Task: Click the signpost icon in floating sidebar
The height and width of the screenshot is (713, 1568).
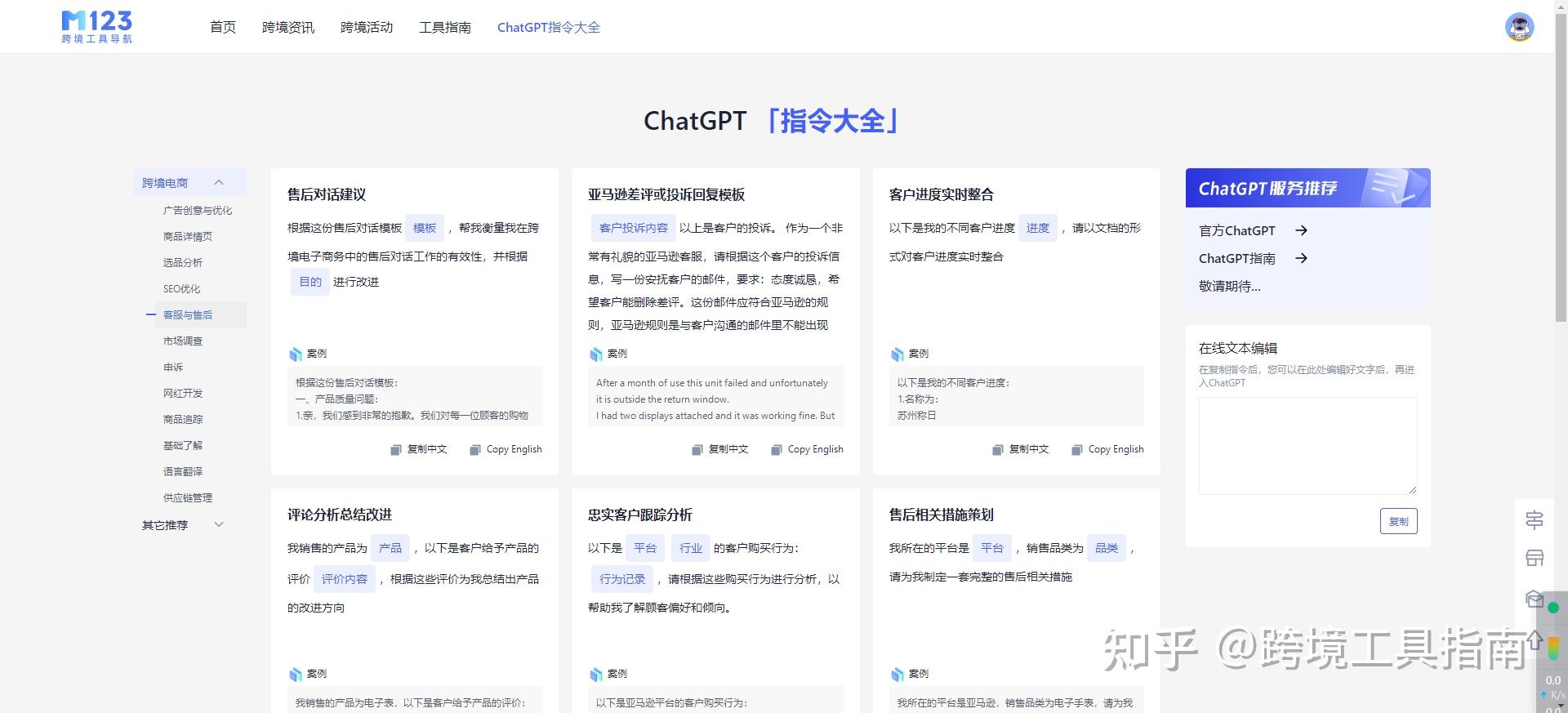Action: click(1535, 519)
